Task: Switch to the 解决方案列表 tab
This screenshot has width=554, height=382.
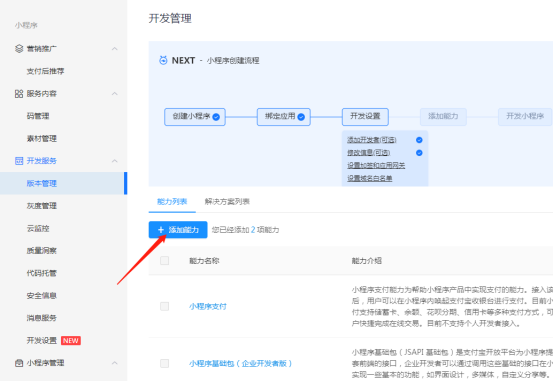Action: pos(227,202)
